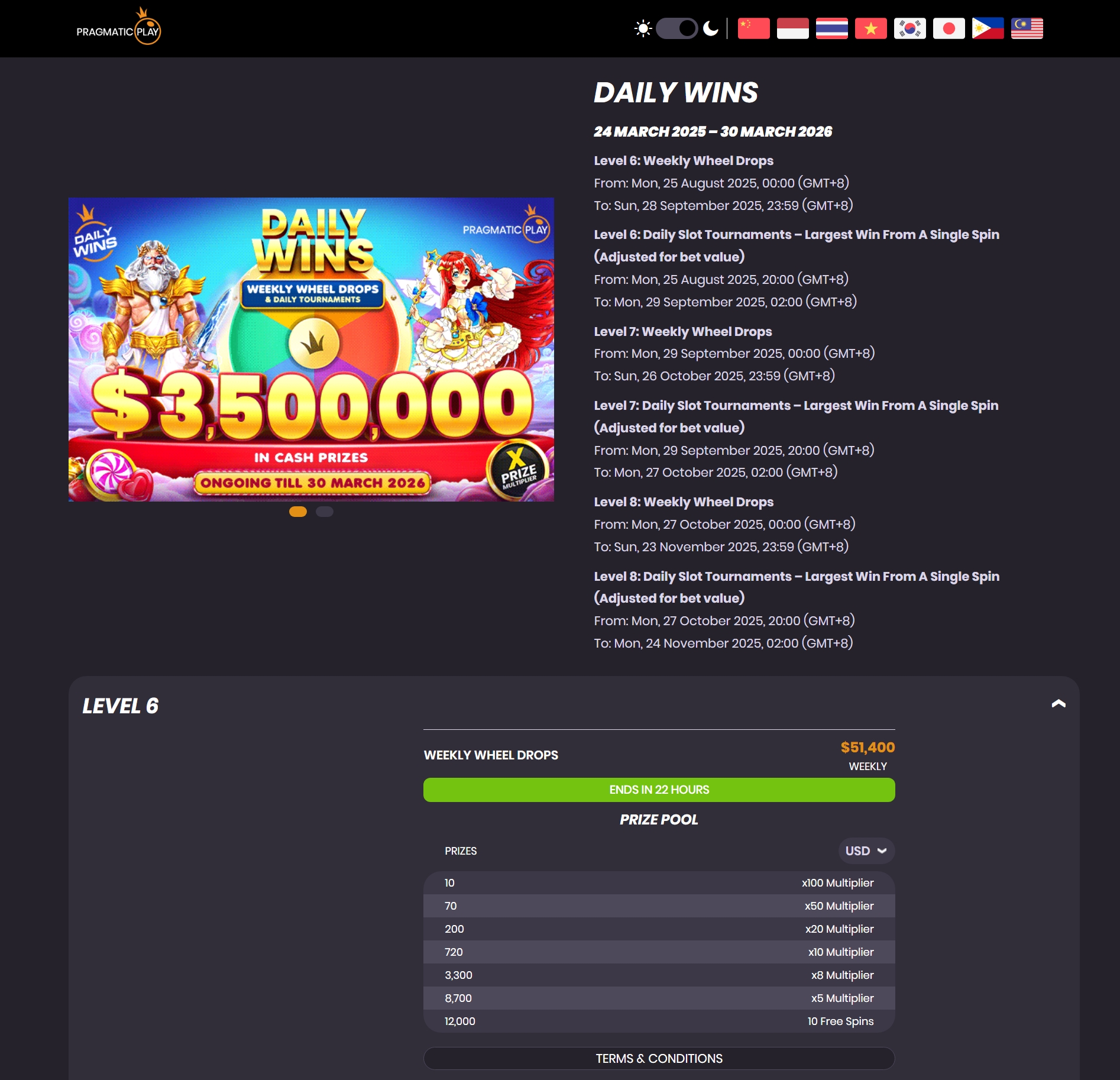Click the sun light-mode icon
The image size is (1120, 1080).
click(643, 28)
